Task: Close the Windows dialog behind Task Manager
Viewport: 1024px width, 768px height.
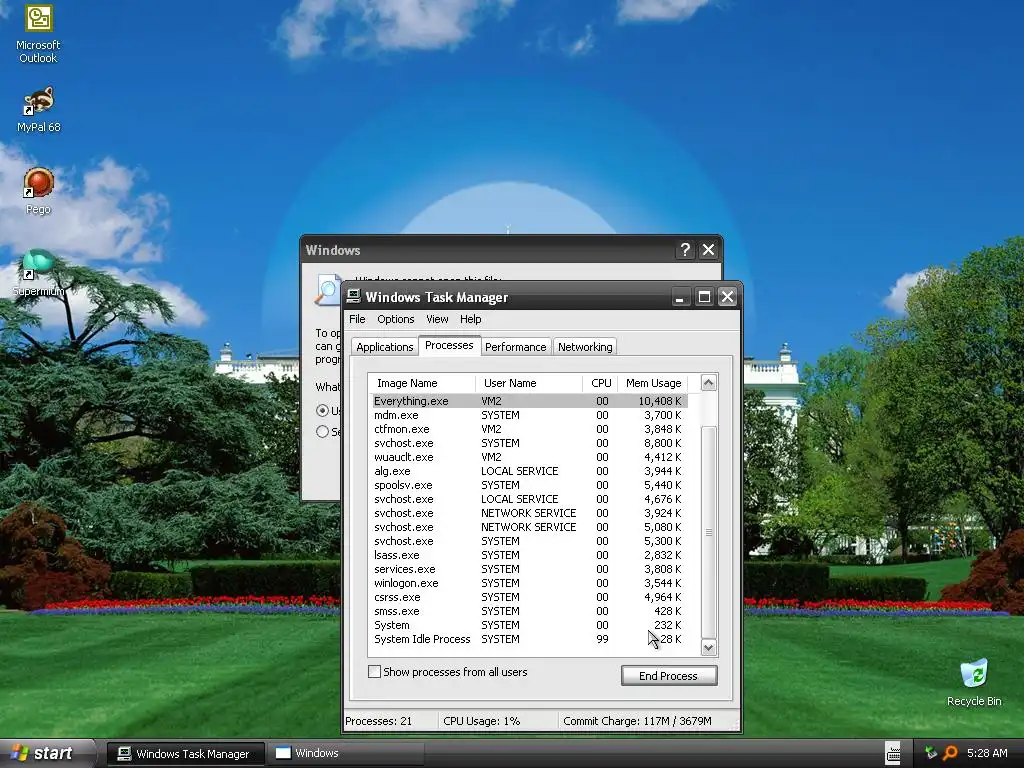Action: [709, 249]
